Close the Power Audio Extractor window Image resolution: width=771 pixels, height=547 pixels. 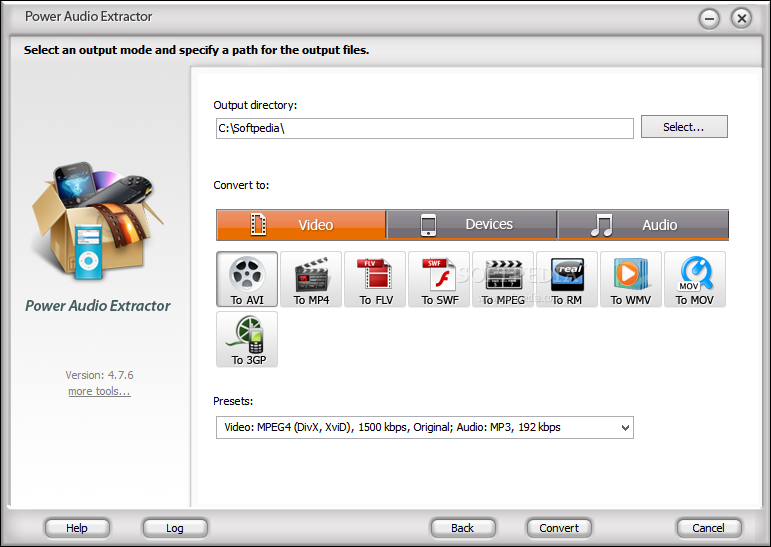(x=741, y=19)
